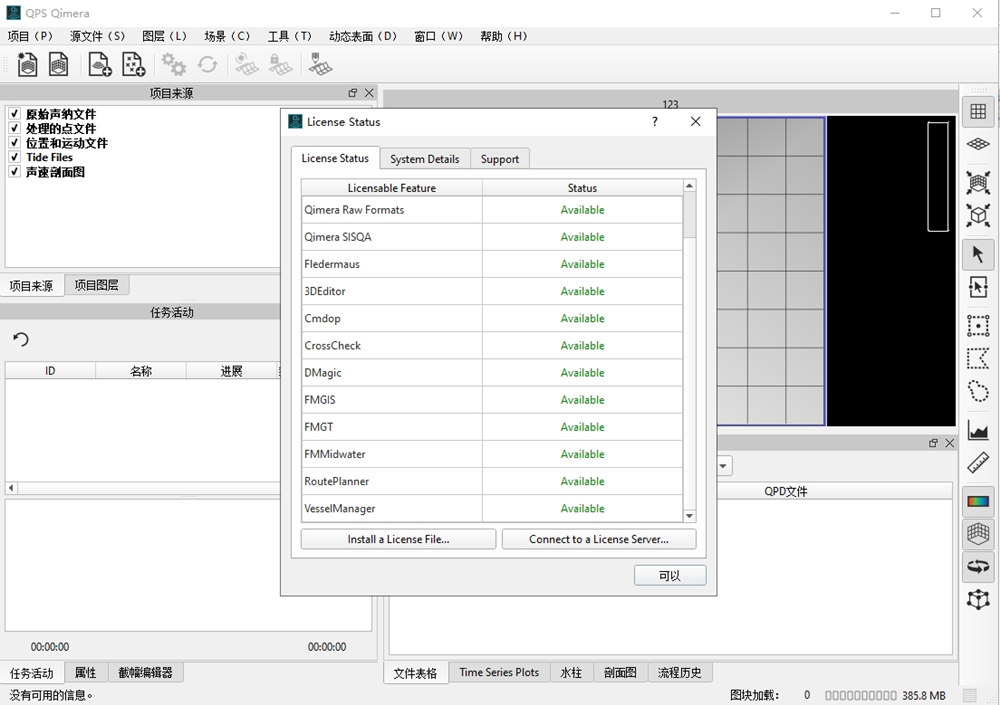The height and width of the screenshot is (705, 1000).
Task: Toggle the 处理的点文件 checkbox
Action: coord(14,128)
